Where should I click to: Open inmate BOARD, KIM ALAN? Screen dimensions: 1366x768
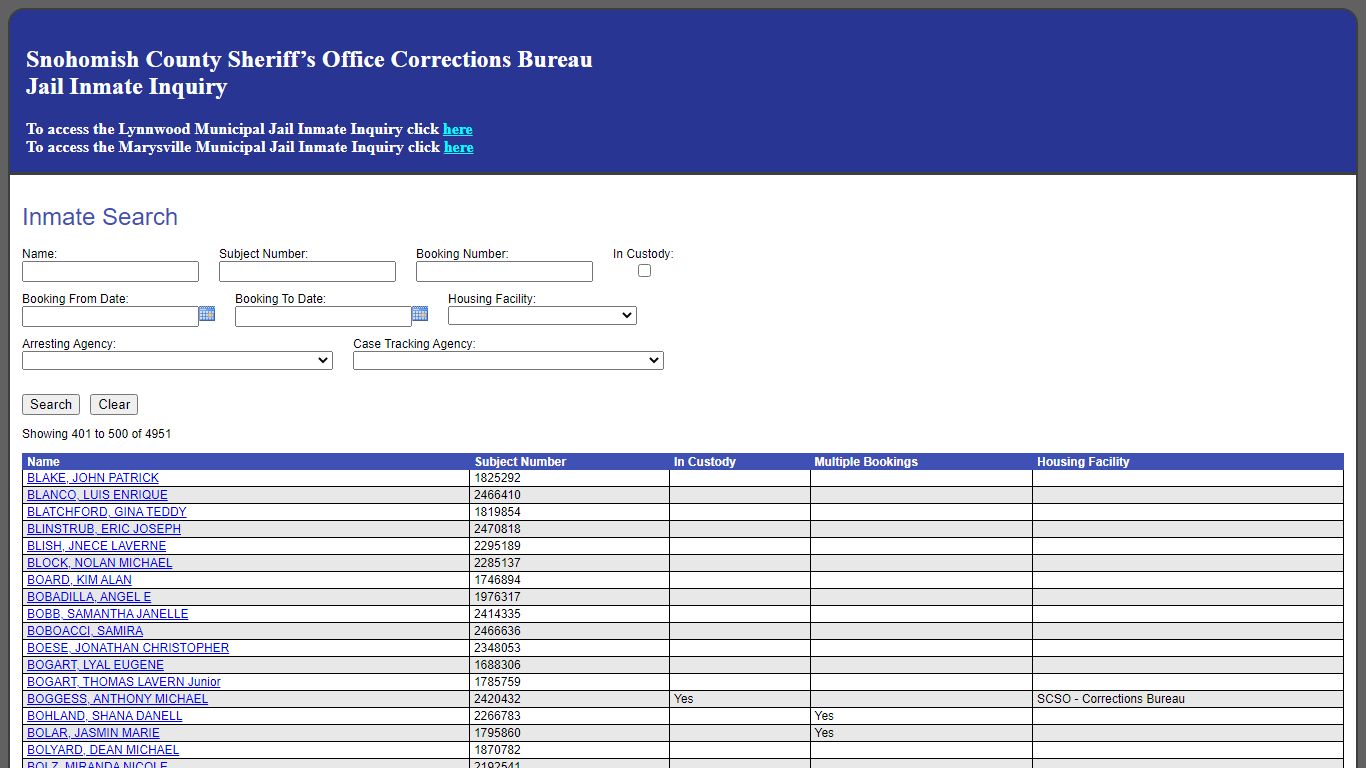[79, 580]
